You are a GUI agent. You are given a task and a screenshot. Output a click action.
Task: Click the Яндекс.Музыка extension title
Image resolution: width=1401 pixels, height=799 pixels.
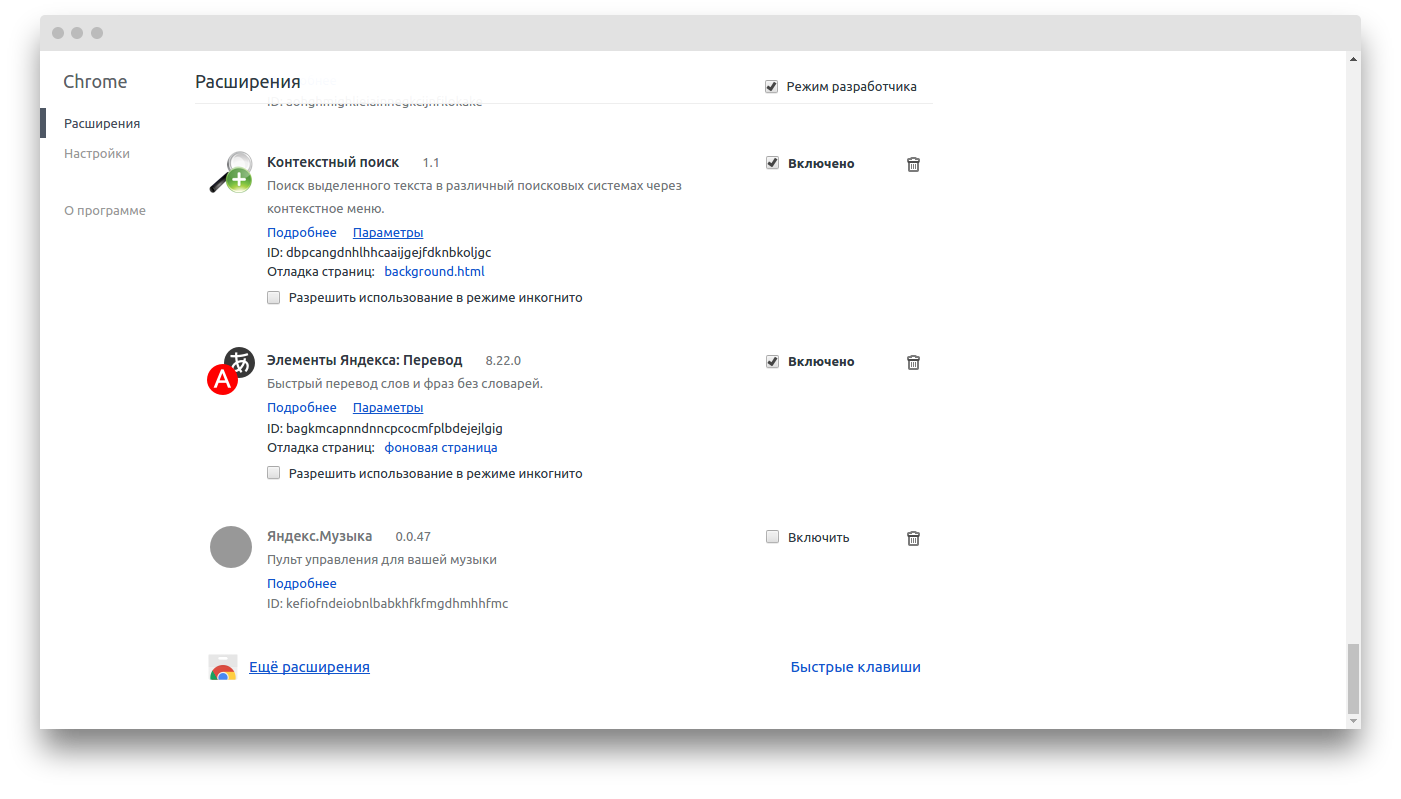(x=320, y=536)
